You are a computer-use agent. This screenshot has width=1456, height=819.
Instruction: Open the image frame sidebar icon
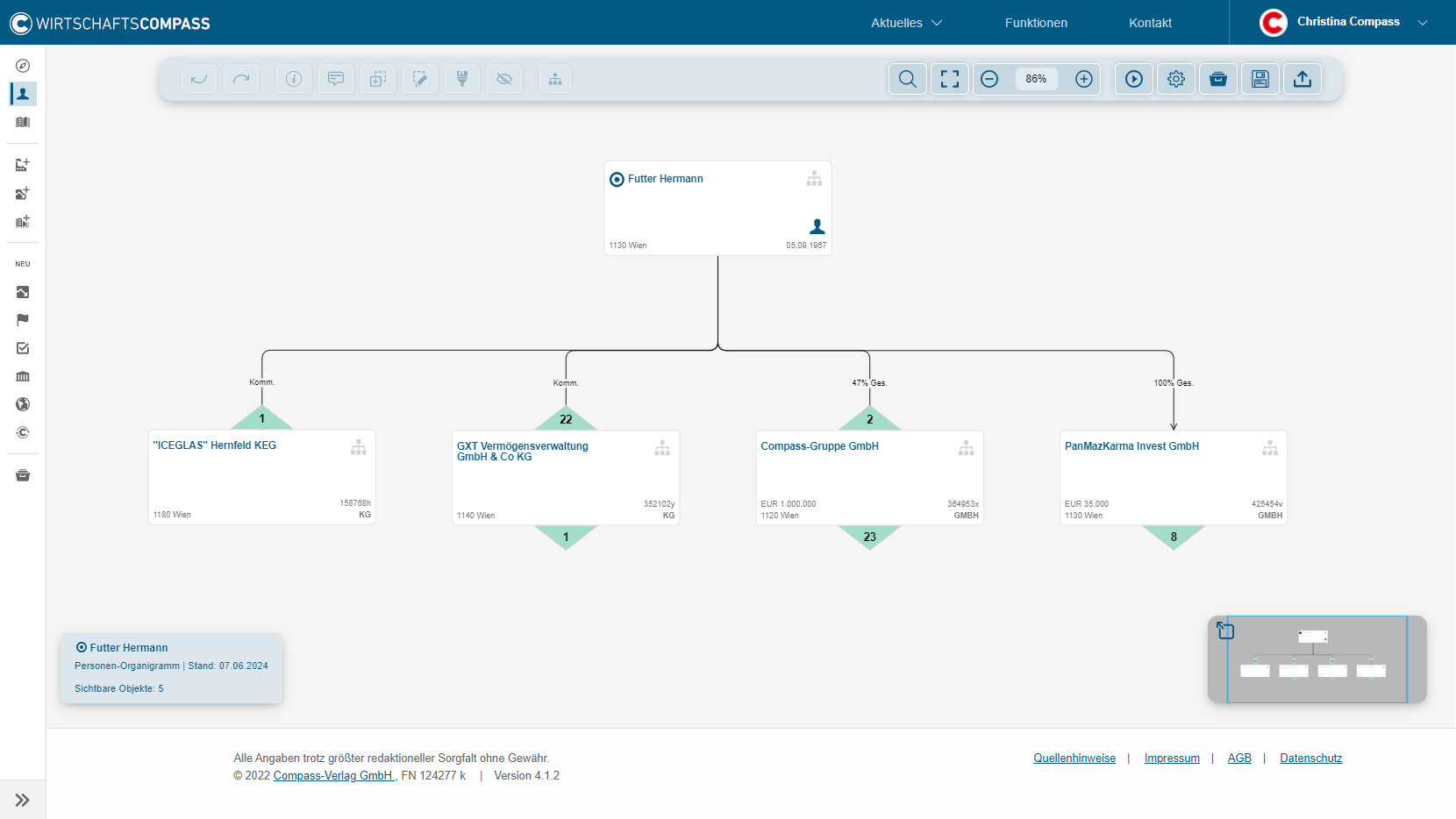(23, 292)
